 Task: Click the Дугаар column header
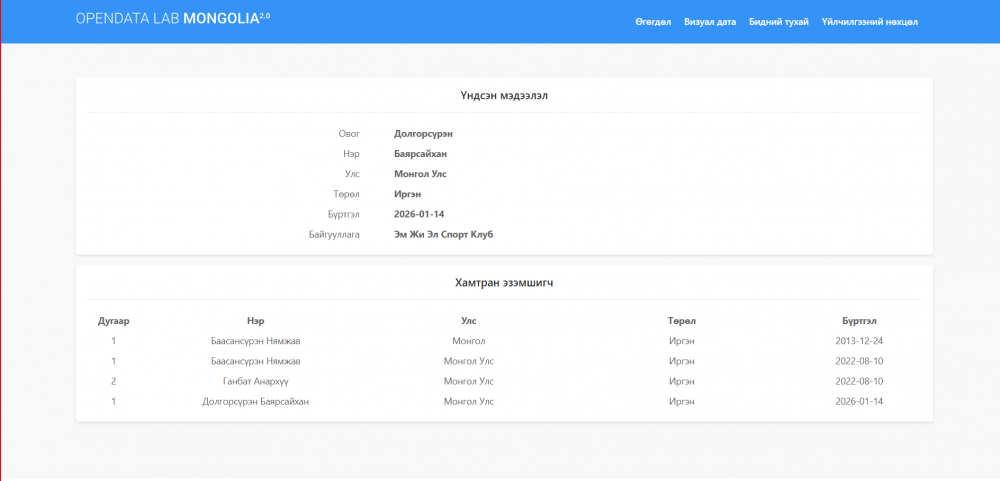(x=114, y=321)
